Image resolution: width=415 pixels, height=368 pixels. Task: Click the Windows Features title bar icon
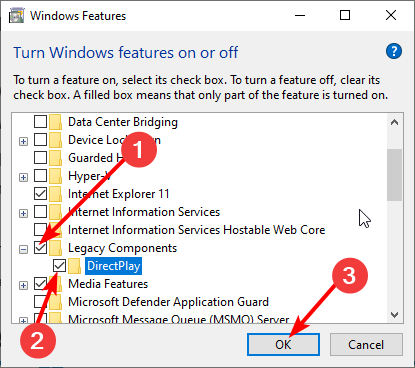[17, 16]
